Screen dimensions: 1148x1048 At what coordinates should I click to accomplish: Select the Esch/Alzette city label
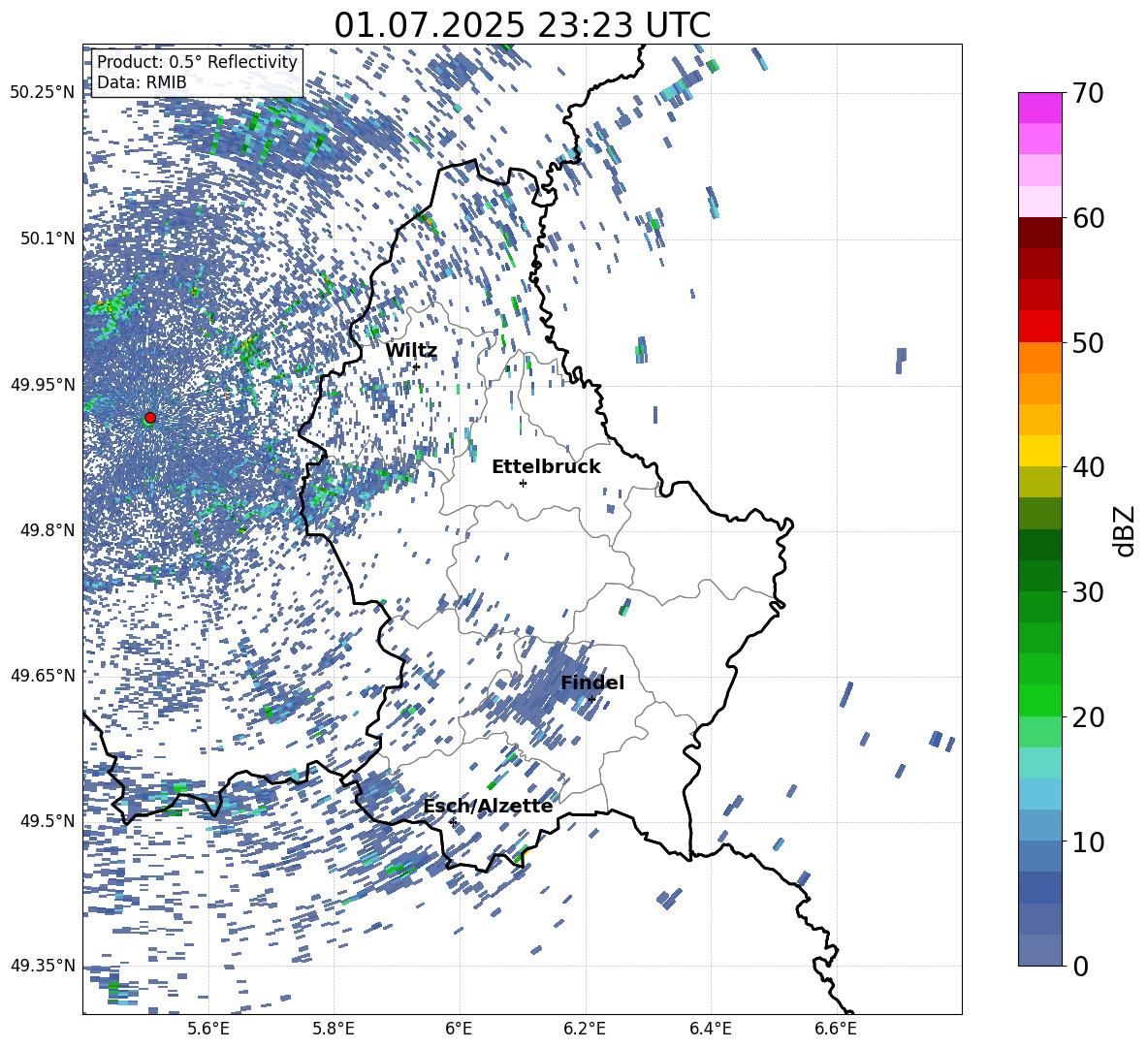(x=488, y=806)
